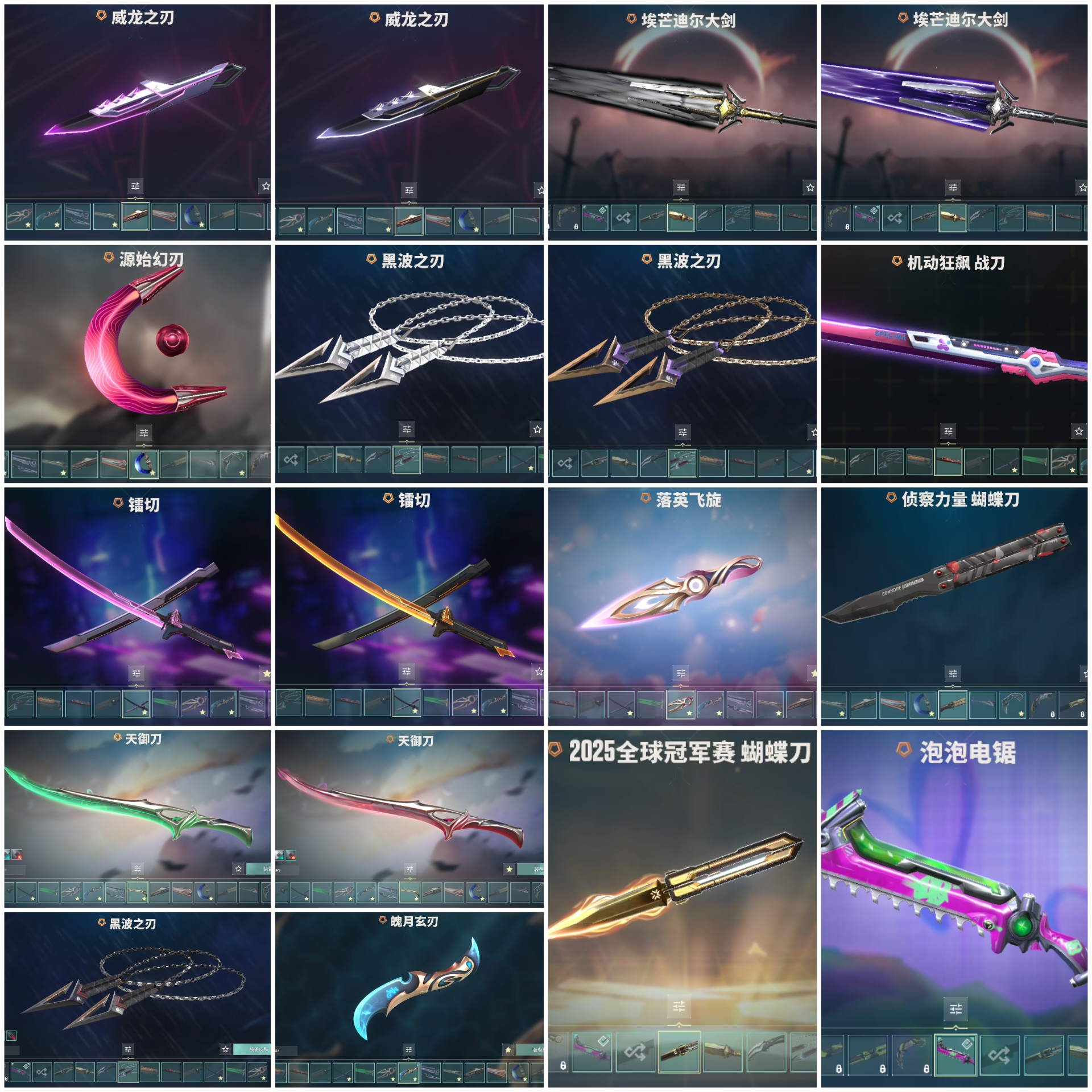The width and height of the screenshot is (1092, 1092).
Task: Select equipped pink chainsaw thumbnail in 蝴蝶刀 strip
Action: pos(591,1052)
